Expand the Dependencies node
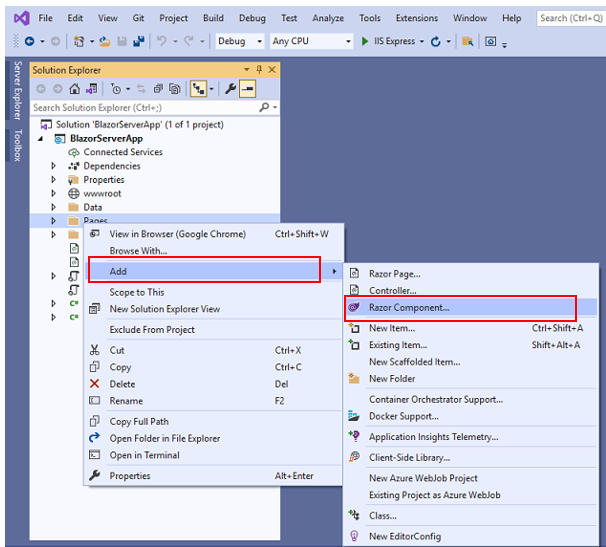Image resolution: width=606 pixels, height=547 pixels. pos(53,166)
